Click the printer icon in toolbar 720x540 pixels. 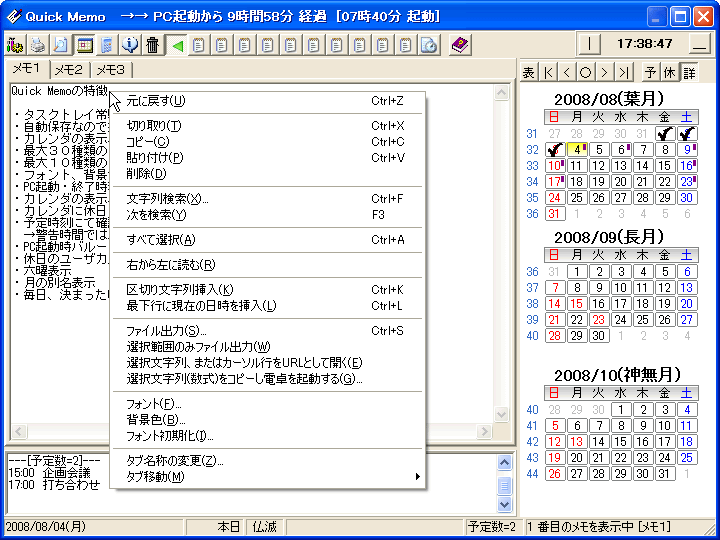(x=38, y=45)
